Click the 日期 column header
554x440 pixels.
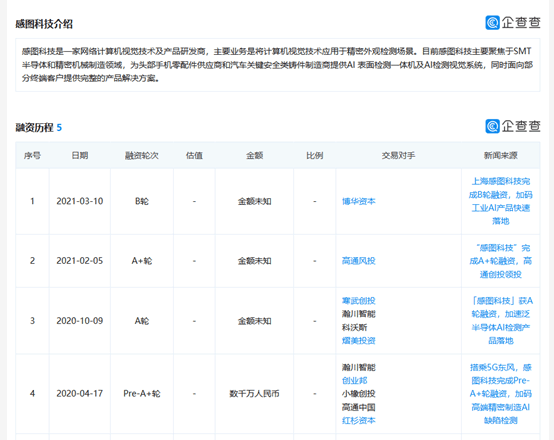pyautogui.click(x=80, y=156)
